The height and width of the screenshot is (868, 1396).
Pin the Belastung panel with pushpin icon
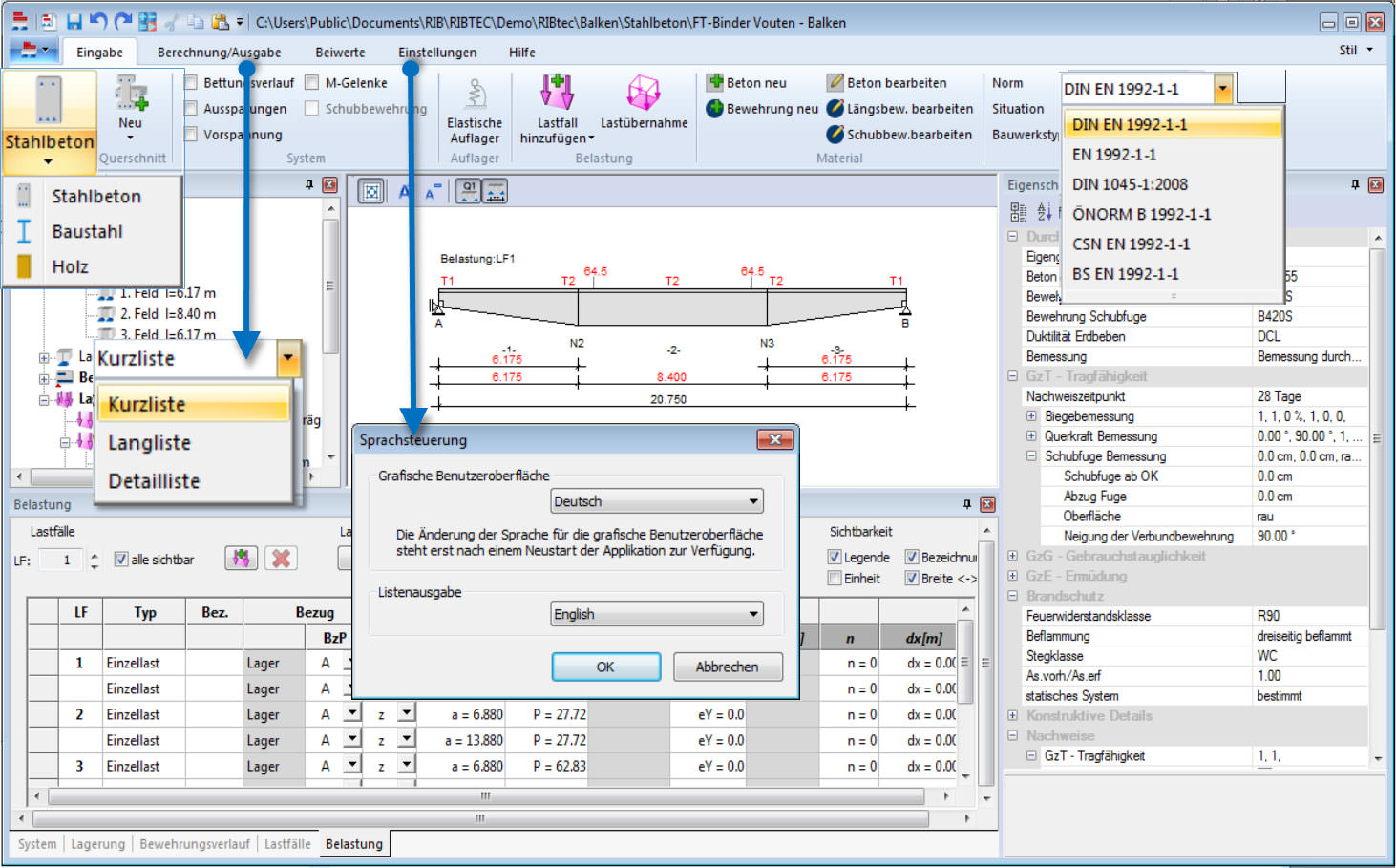(967, 504)
